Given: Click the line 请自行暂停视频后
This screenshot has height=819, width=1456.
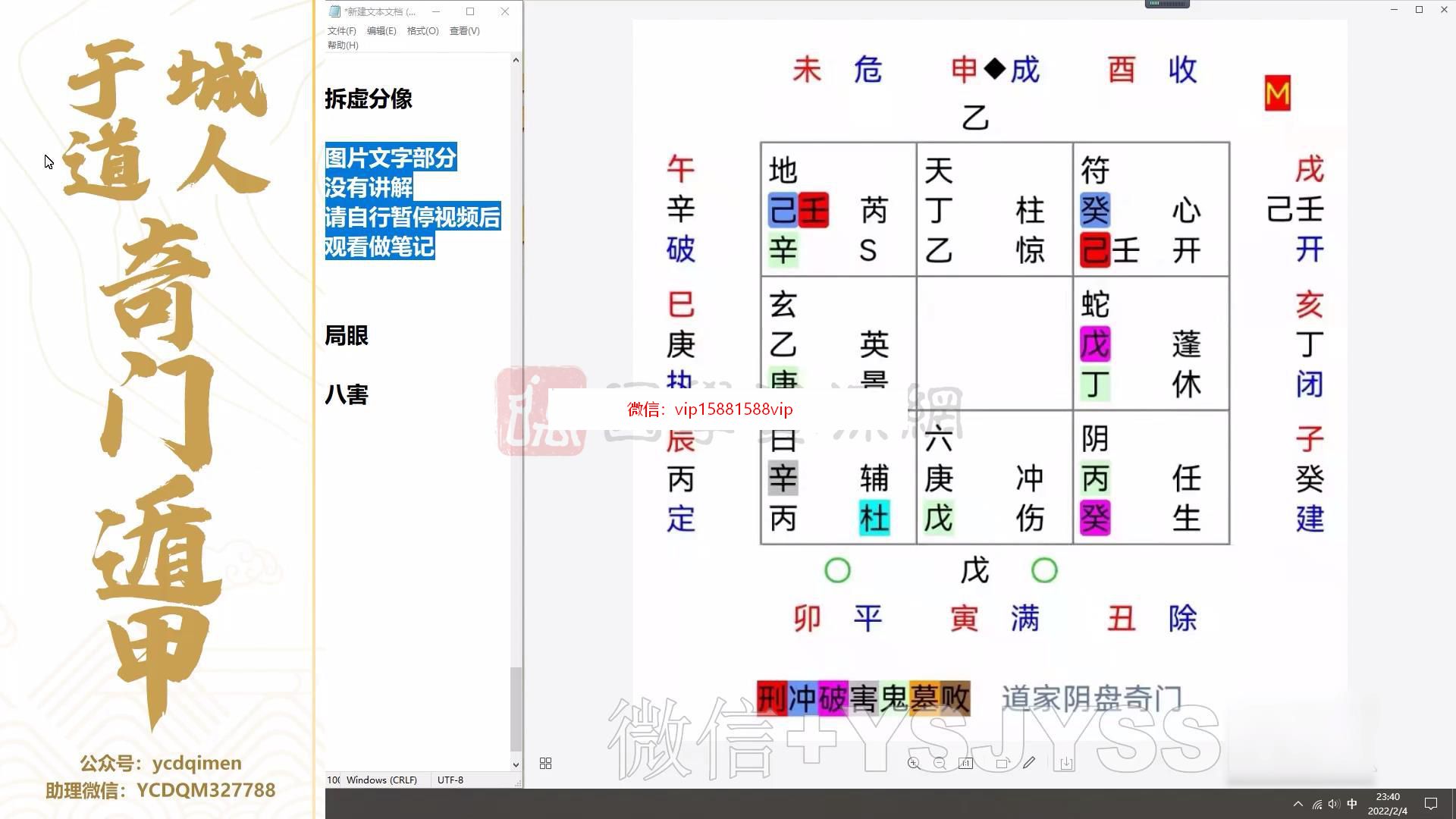Looking at the screenshot, I should pyautogui.click(x=413, y=217).
